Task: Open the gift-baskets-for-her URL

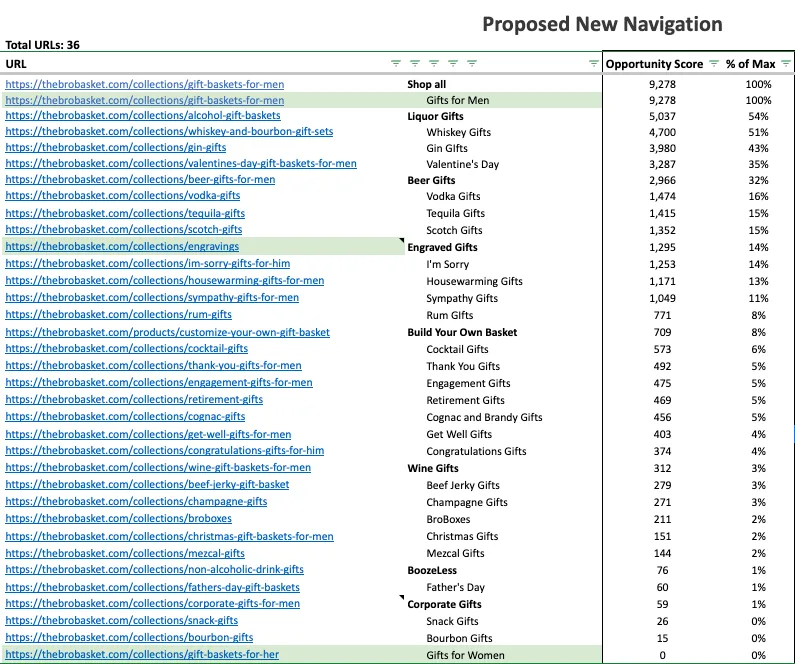Action: pos(142,654)
